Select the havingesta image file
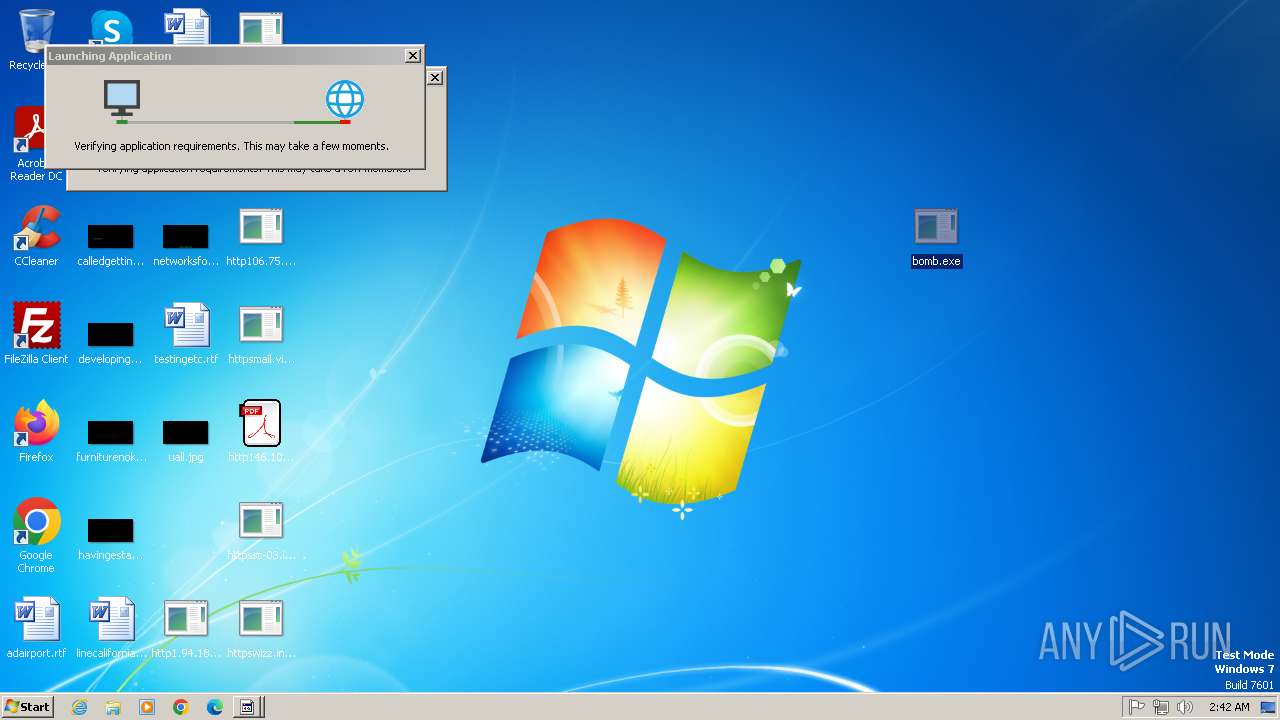Screen dimensions: 1280x720 111,539
